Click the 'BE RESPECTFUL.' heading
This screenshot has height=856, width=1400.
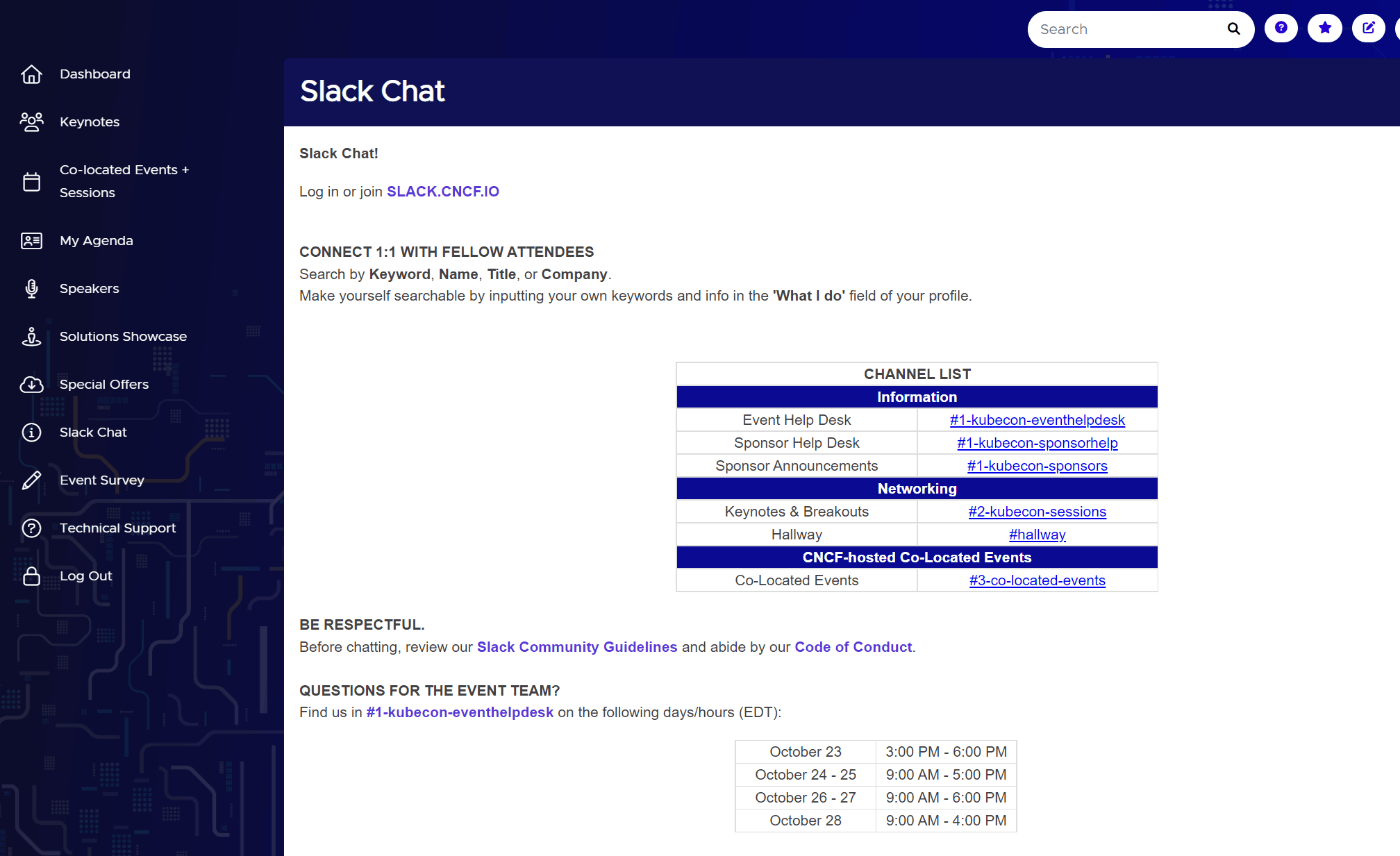coord(362,625)
